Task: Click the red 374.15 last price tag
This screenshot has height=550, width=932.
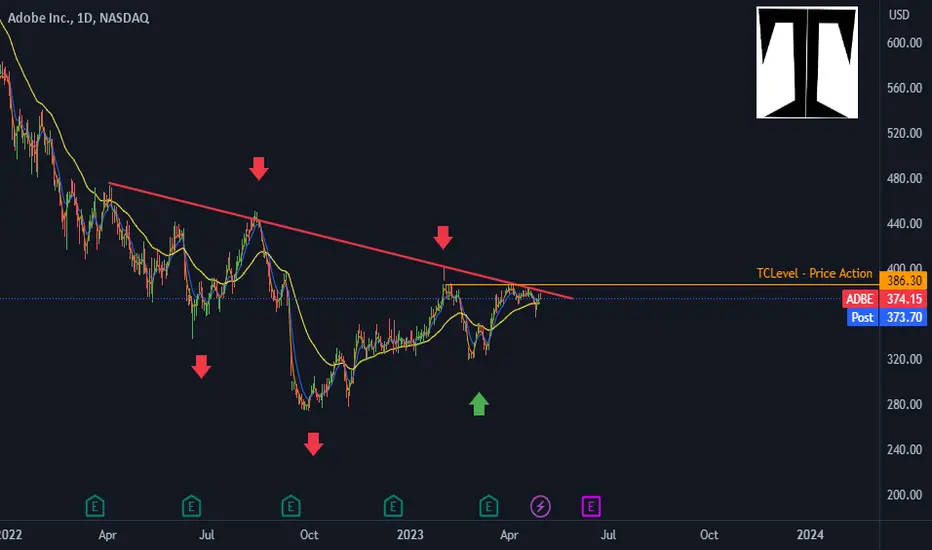Action: [903, 299]
